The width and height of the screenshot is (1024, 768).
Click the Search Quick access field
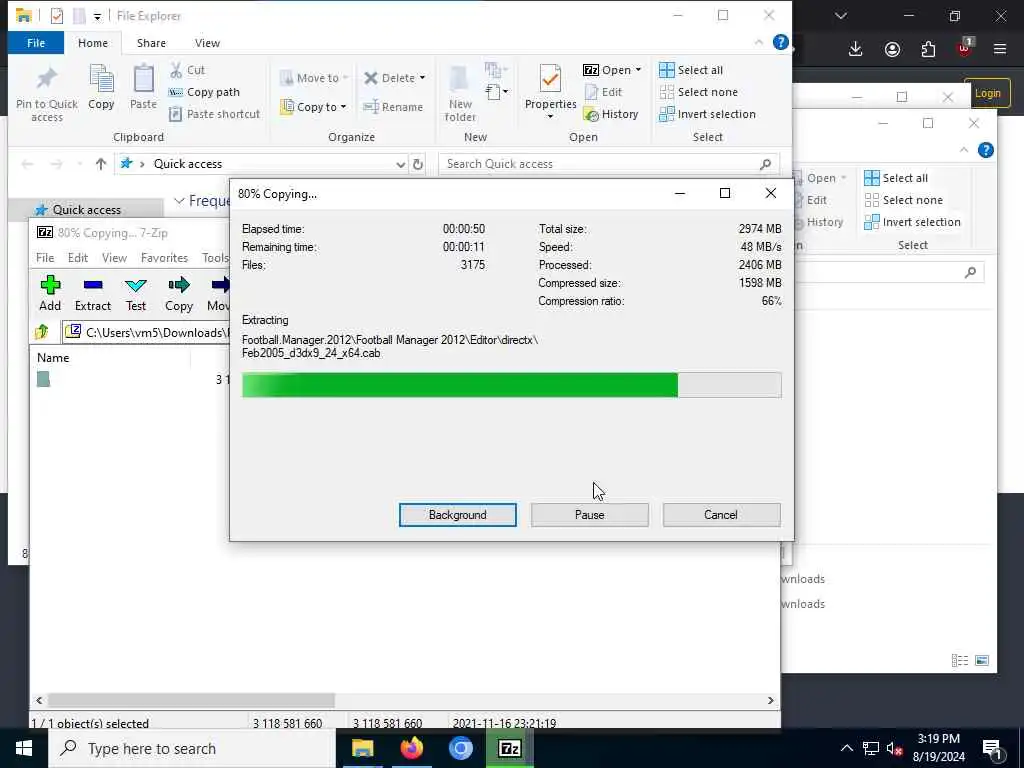609,164
